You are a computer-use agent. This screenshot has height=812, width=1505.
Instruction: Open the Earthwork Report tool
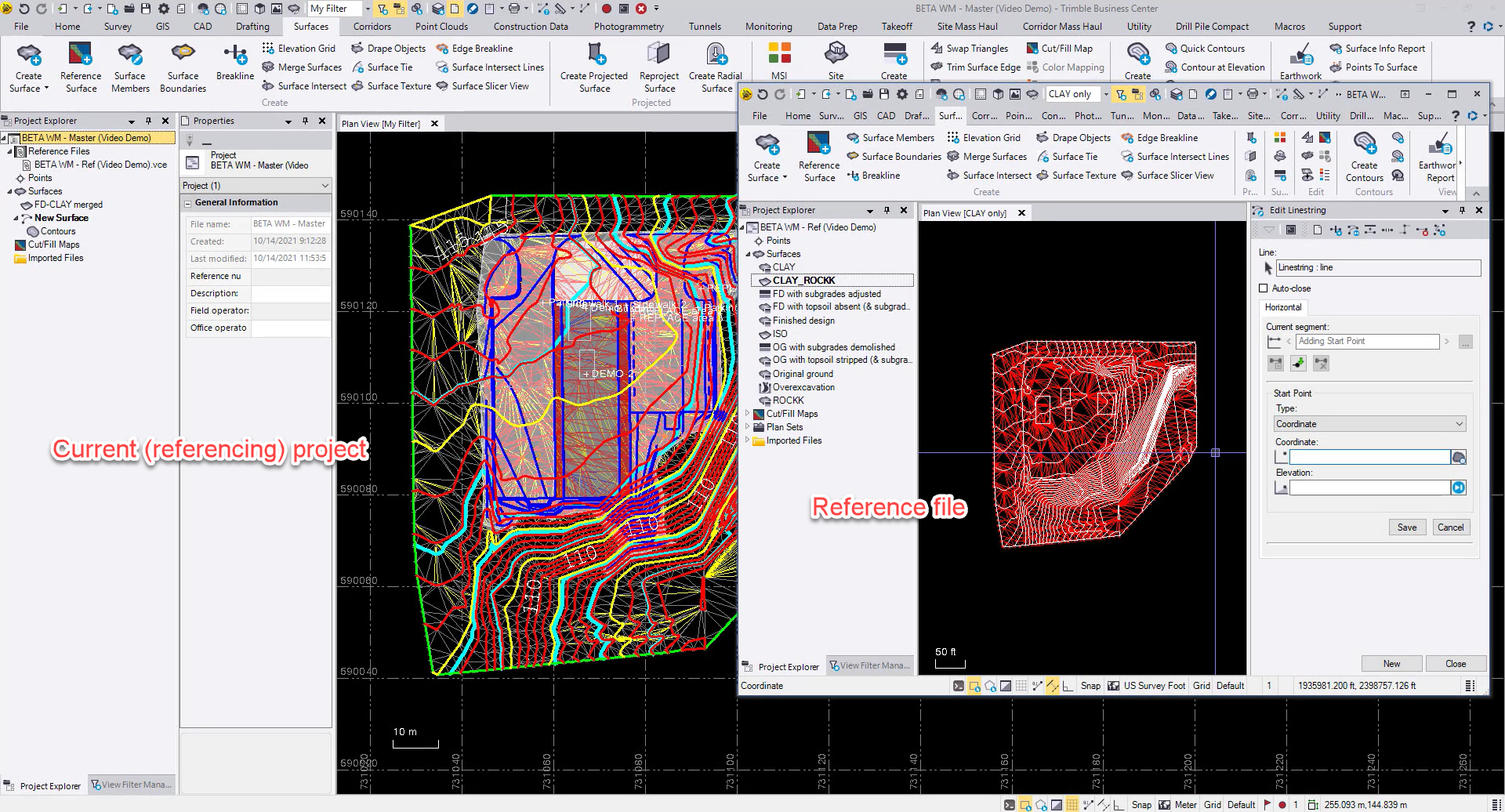click(1439, 157)
